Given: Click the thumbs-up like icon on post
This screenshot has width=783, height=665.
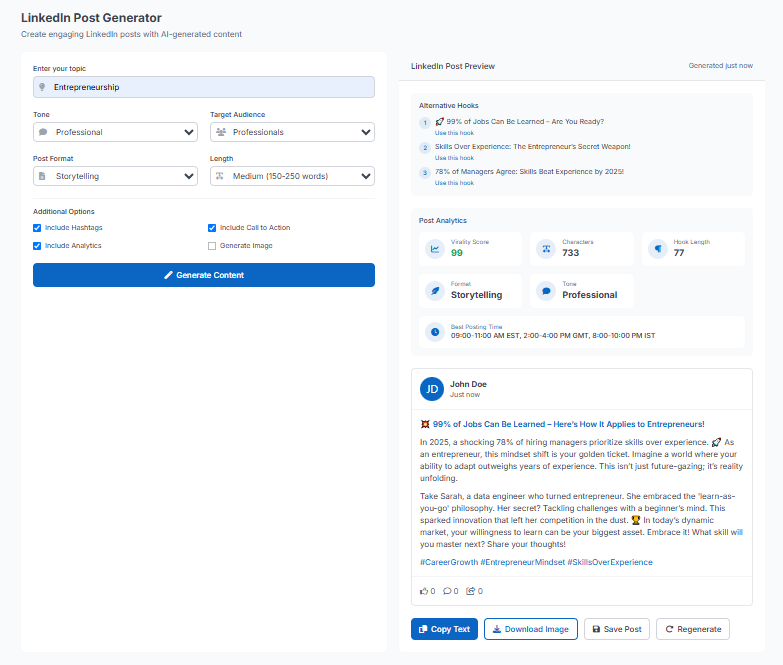Looking at the screenshot, I should coord(424,591).
